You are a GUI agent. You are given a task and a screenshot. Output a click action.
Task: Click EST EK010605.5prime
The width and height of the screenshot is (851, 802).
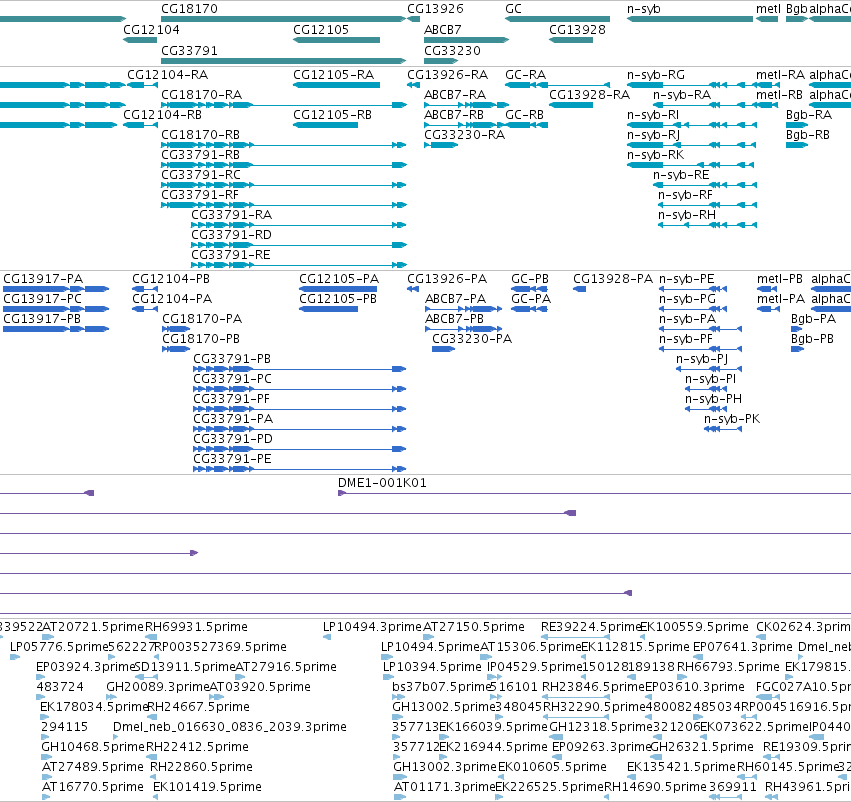(552, 767)
